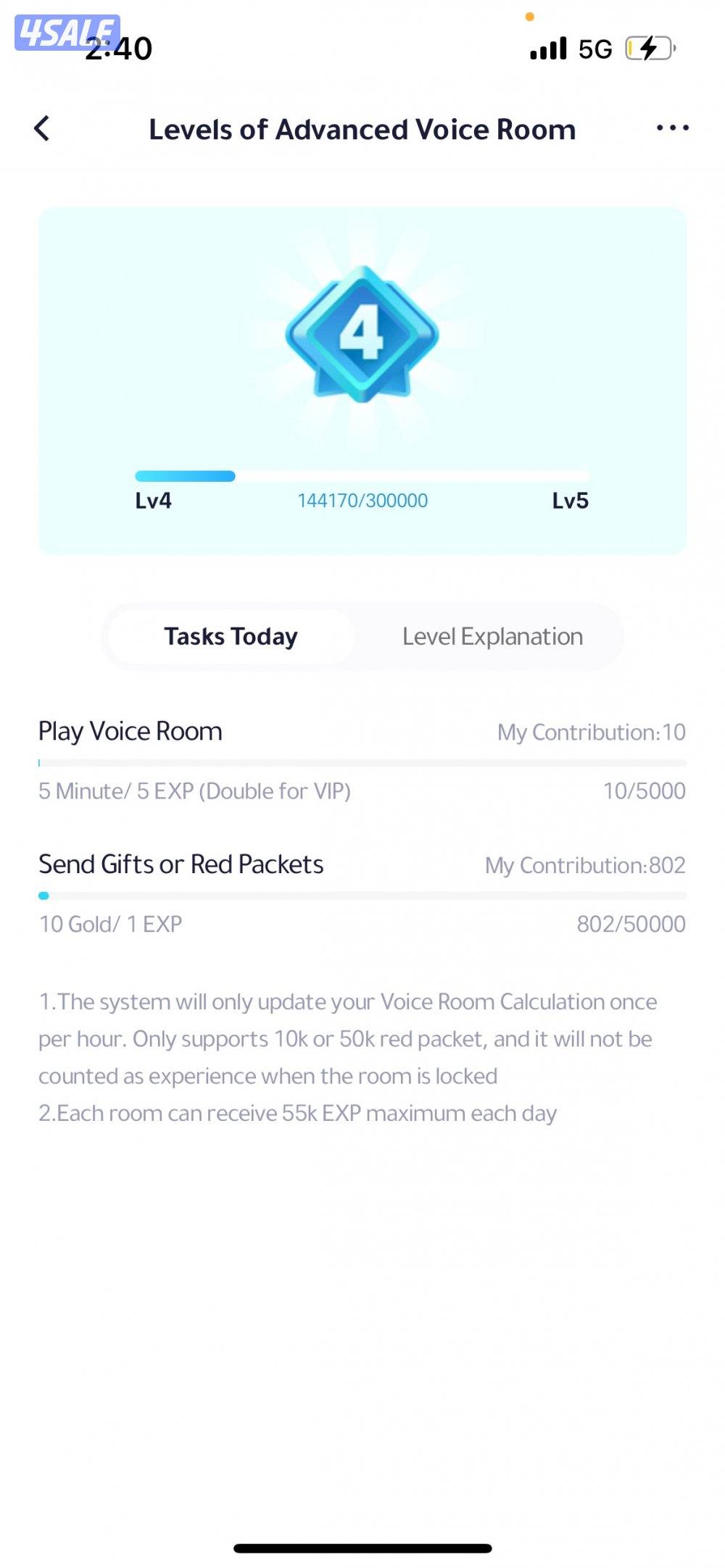Click the Send Gifts progress bar
The width and height of the screenshot is (725, 1568).
click(x=362, y=896)
